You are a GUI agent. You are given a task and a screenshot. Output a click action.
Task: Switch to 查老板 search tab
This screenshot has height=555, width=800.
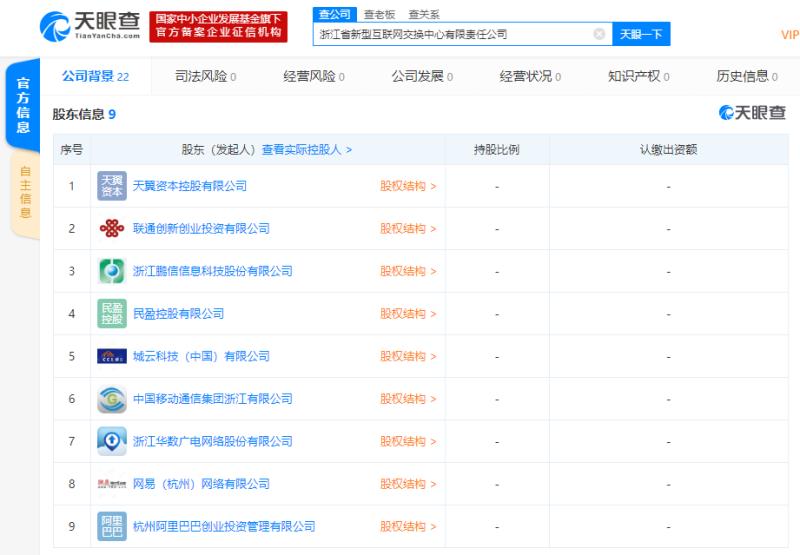[379, 15]
